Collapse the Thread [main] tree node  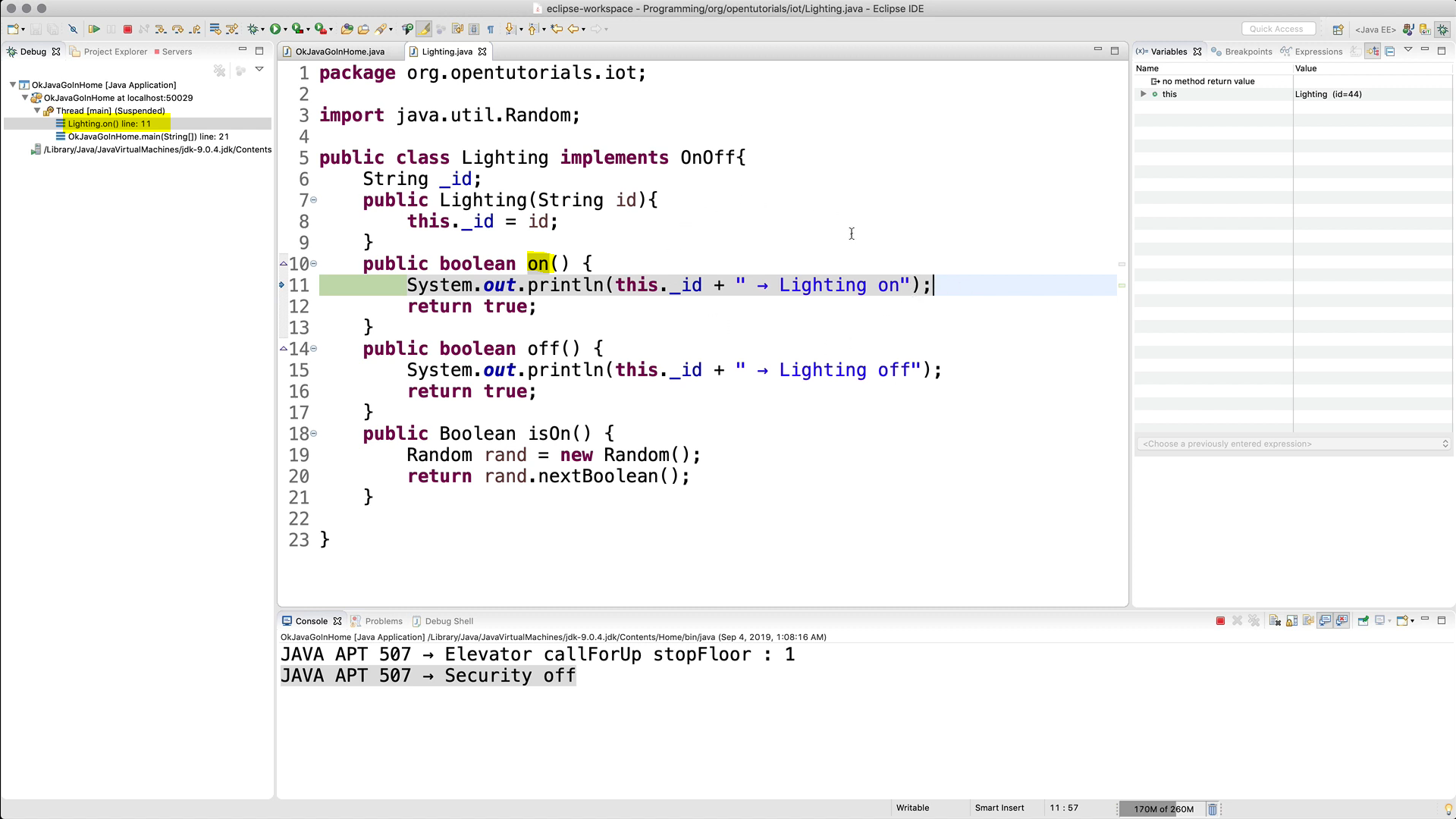[x=37, y=111]
